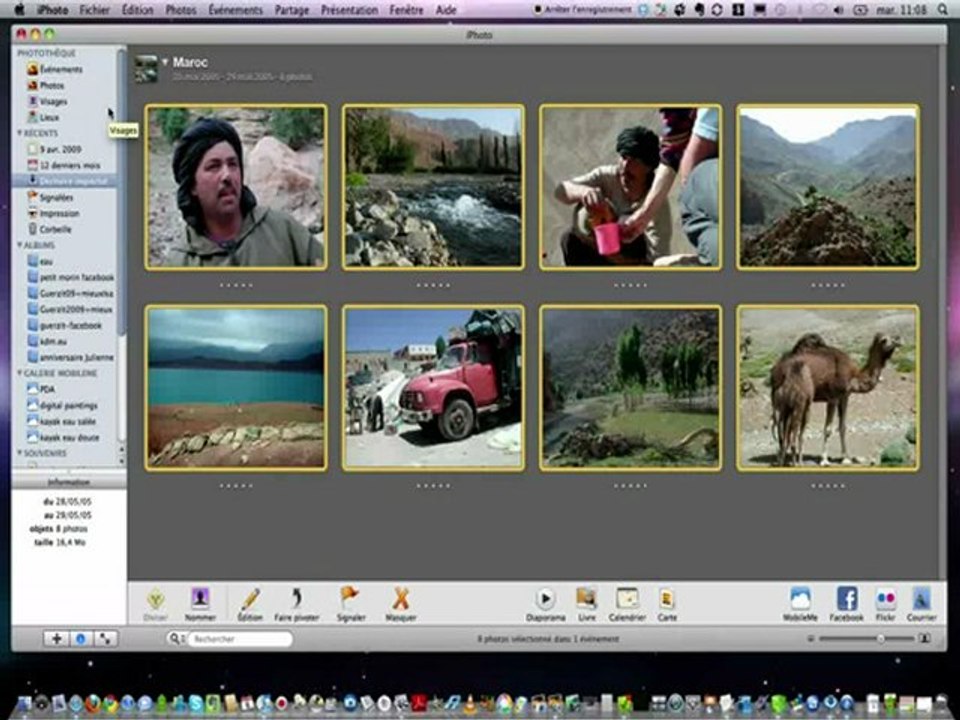Click the Signaler flag tool

[x=351, y=604]
